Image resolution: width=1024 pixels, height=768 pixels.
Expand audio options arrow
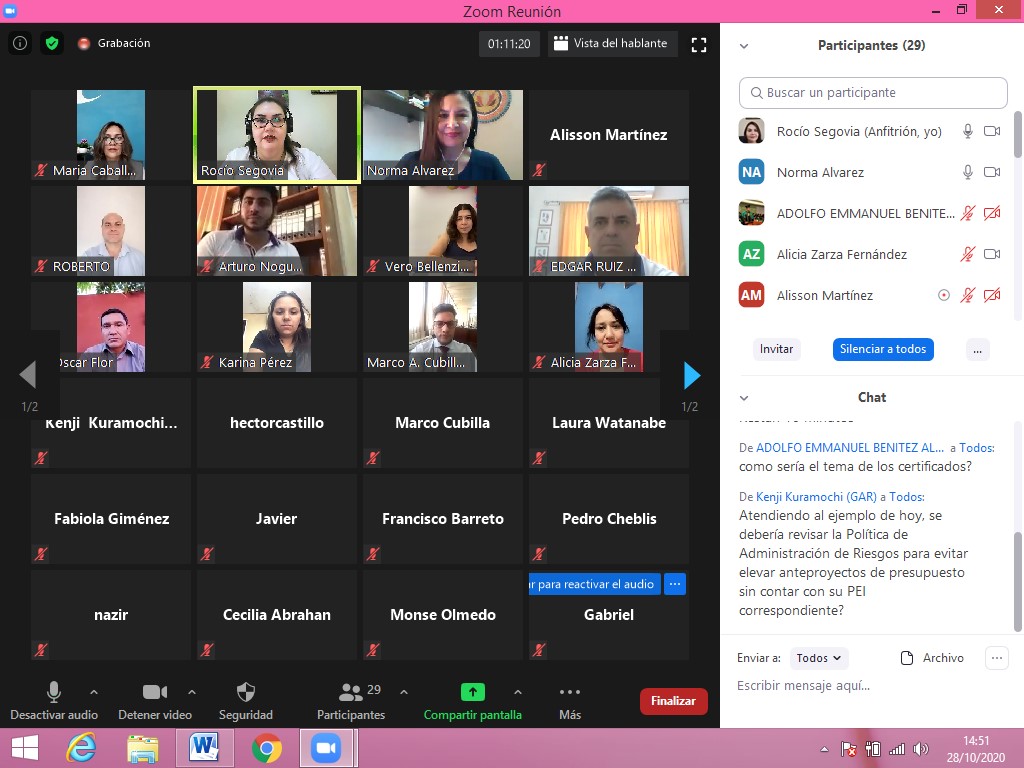(94, 692)
